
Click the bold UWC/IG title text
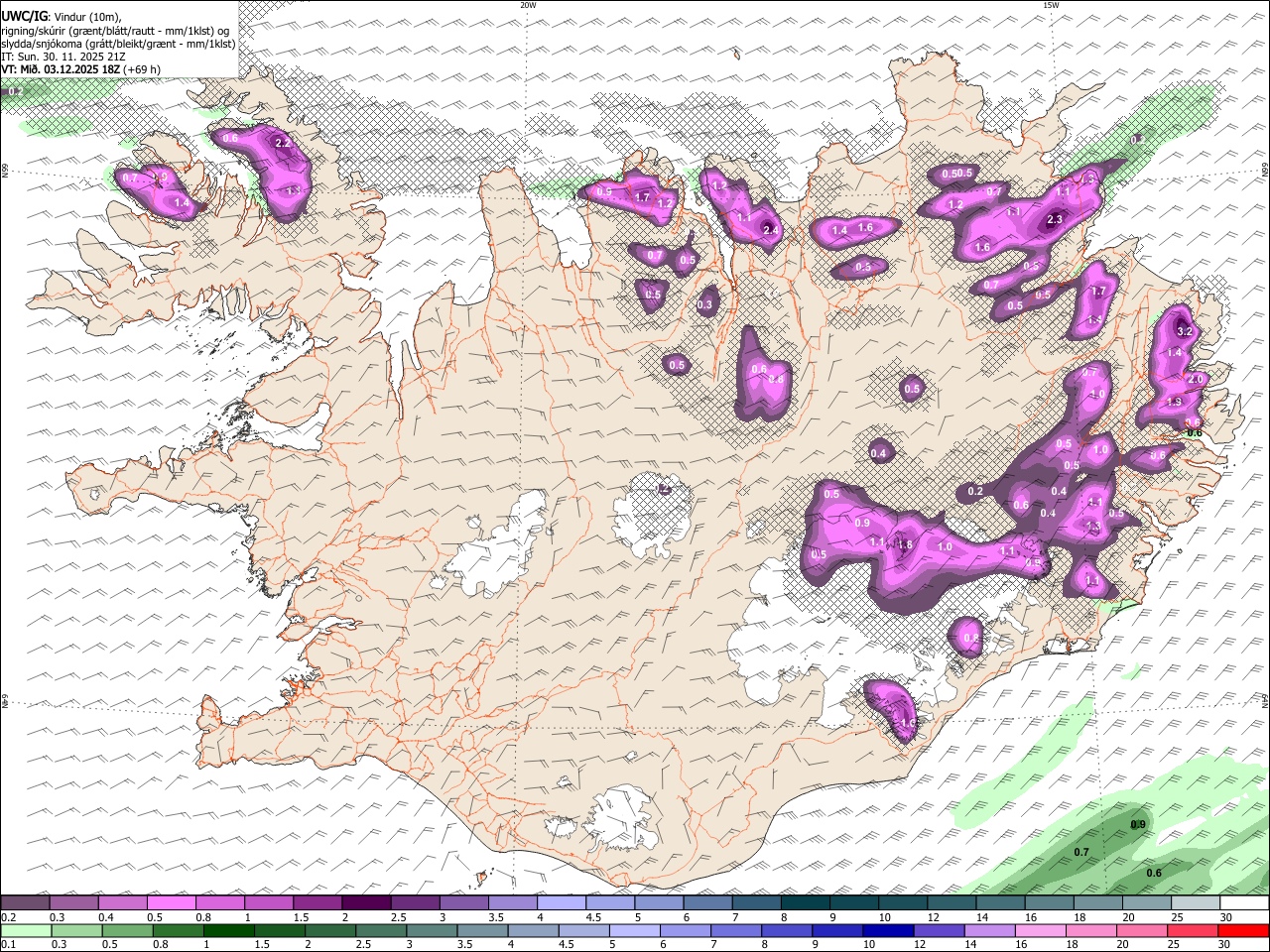pos(25,17)
